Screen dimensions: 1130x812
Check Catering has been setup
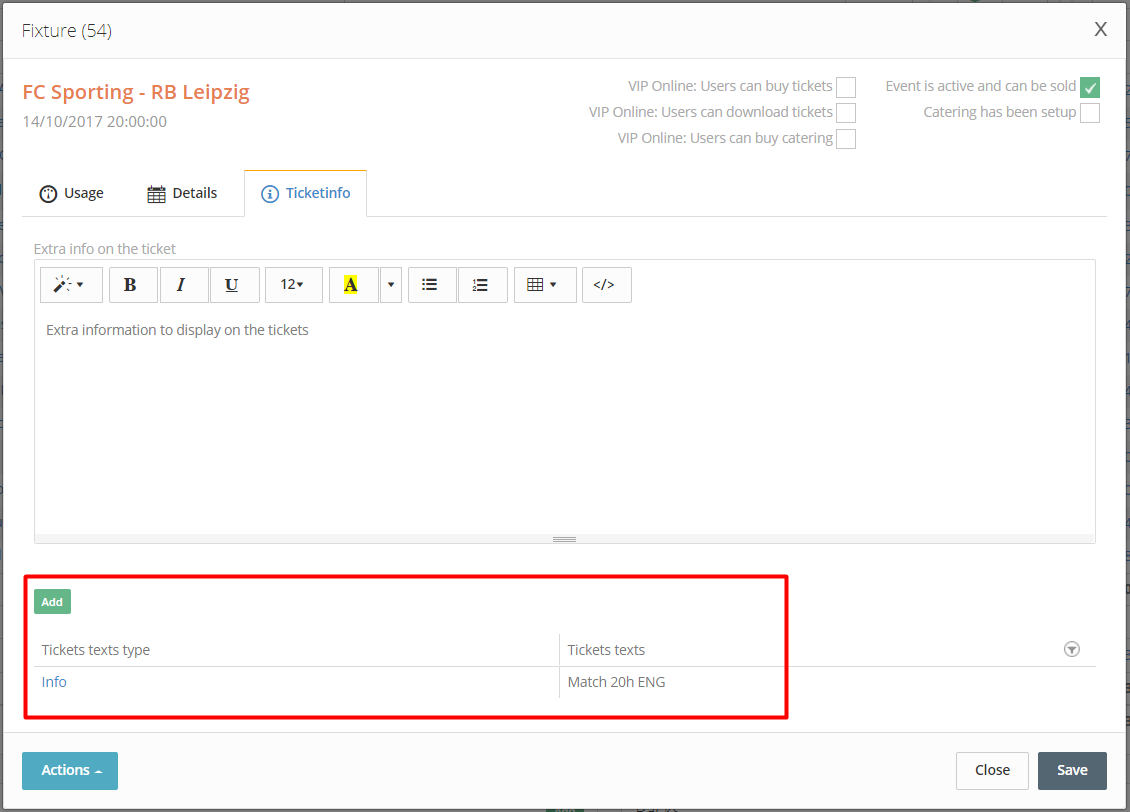point(1090,113)
